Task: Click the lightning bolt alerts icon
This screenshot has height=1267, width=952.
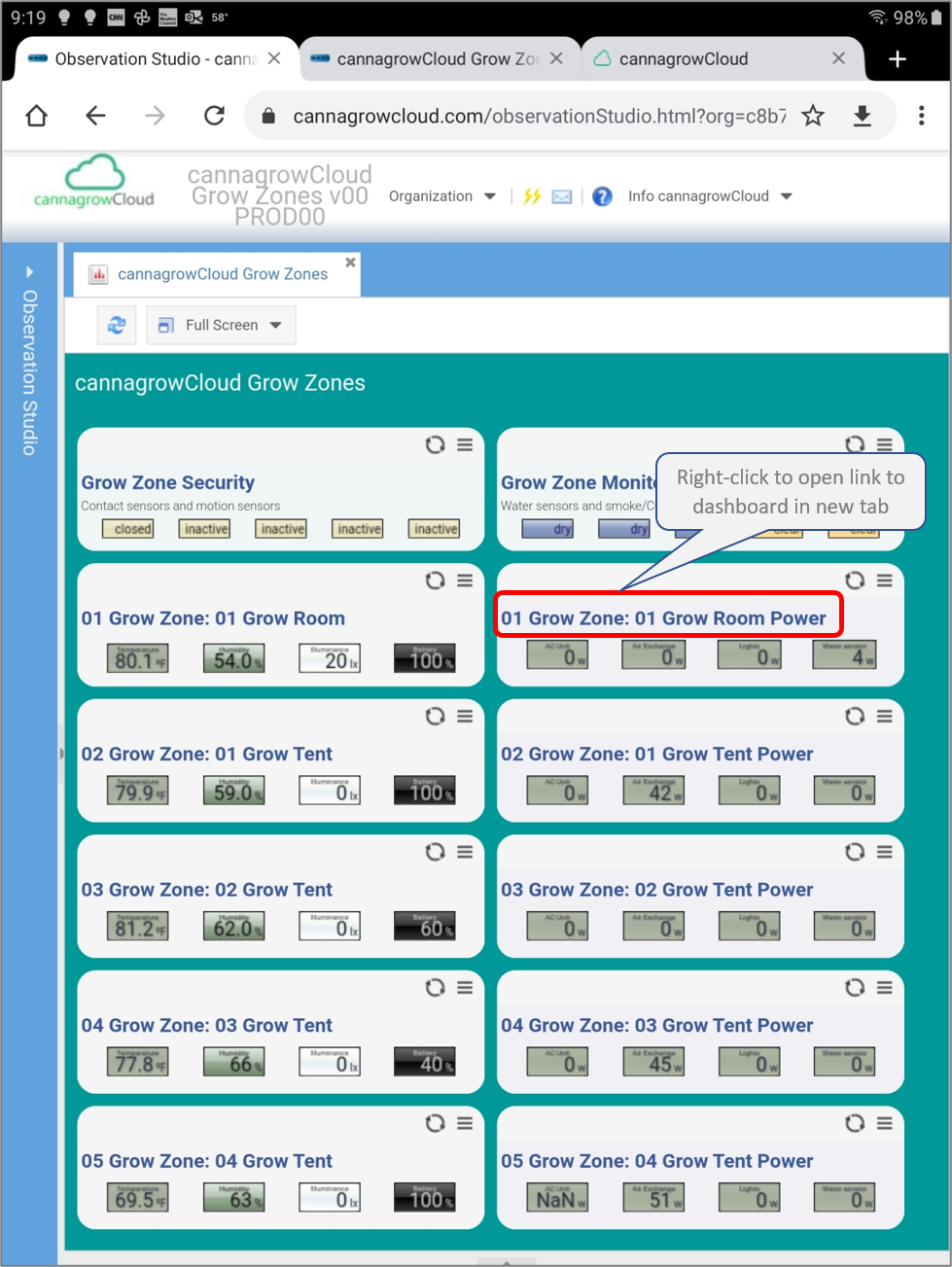Action: (532, 196)
